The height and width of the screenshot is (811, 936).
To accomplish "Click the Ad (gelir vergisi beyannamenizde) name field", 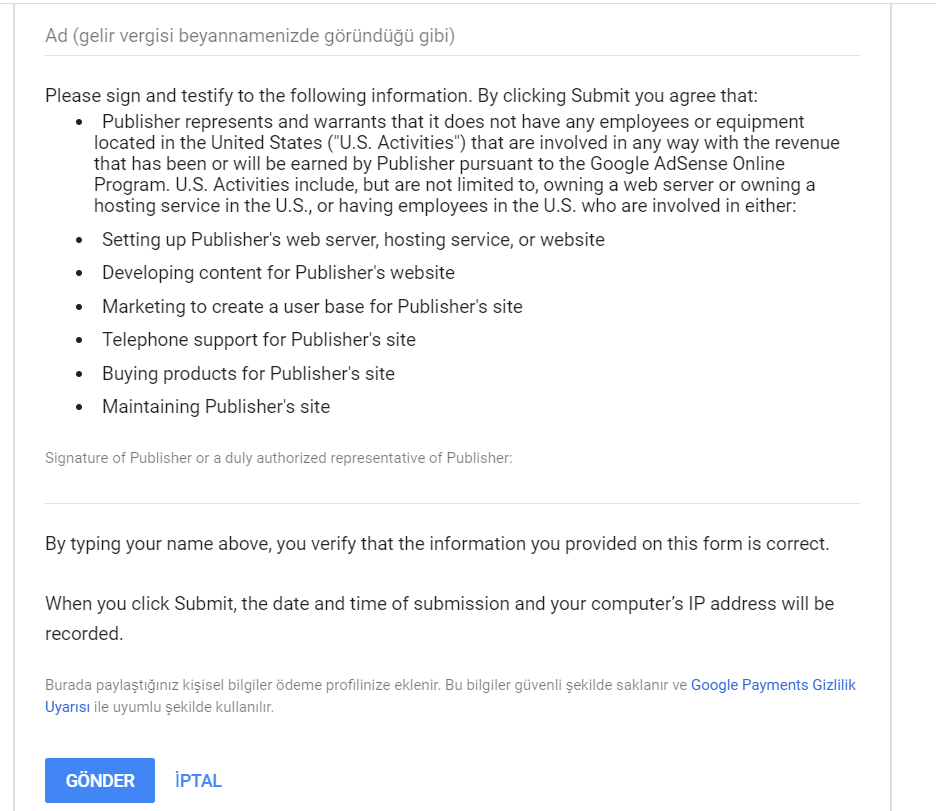I will click(x=452, y=36).
